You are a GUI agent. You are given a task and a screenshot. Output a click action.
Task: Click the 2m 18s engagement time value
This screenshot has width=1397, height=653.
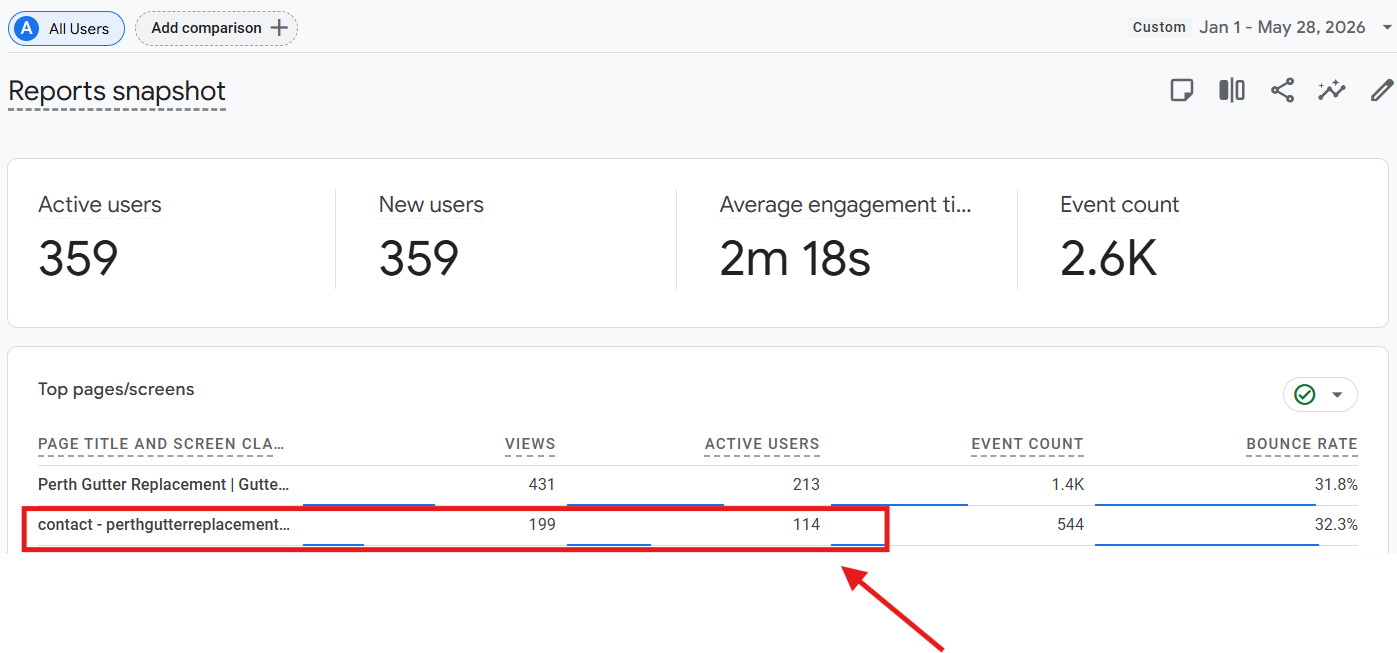click(x=795, y=258)
